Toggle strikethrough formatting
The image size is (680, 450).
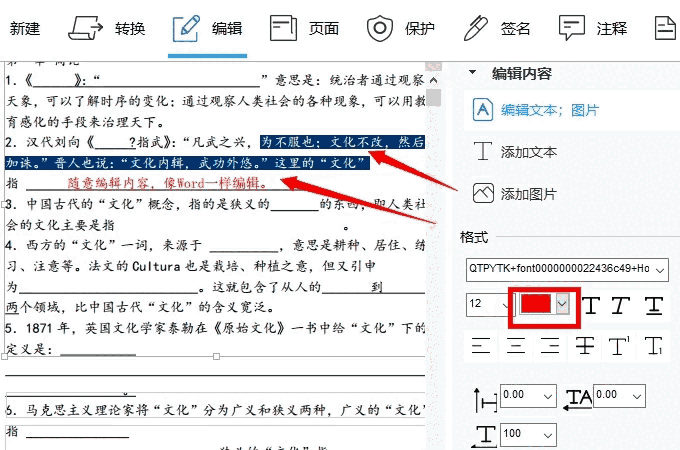pos(585,346)
